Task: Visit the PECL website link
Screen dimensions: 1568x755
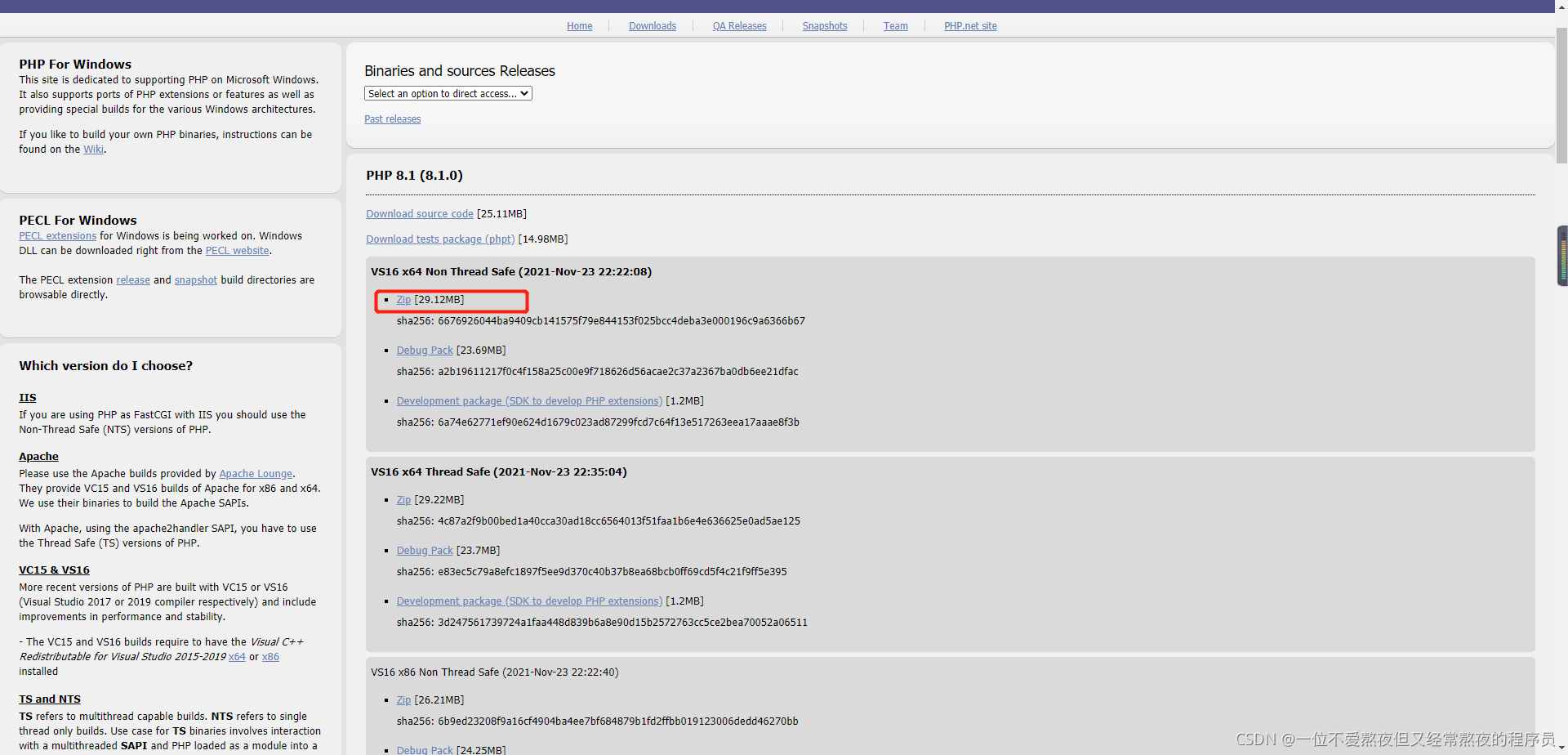Action: 237,251
